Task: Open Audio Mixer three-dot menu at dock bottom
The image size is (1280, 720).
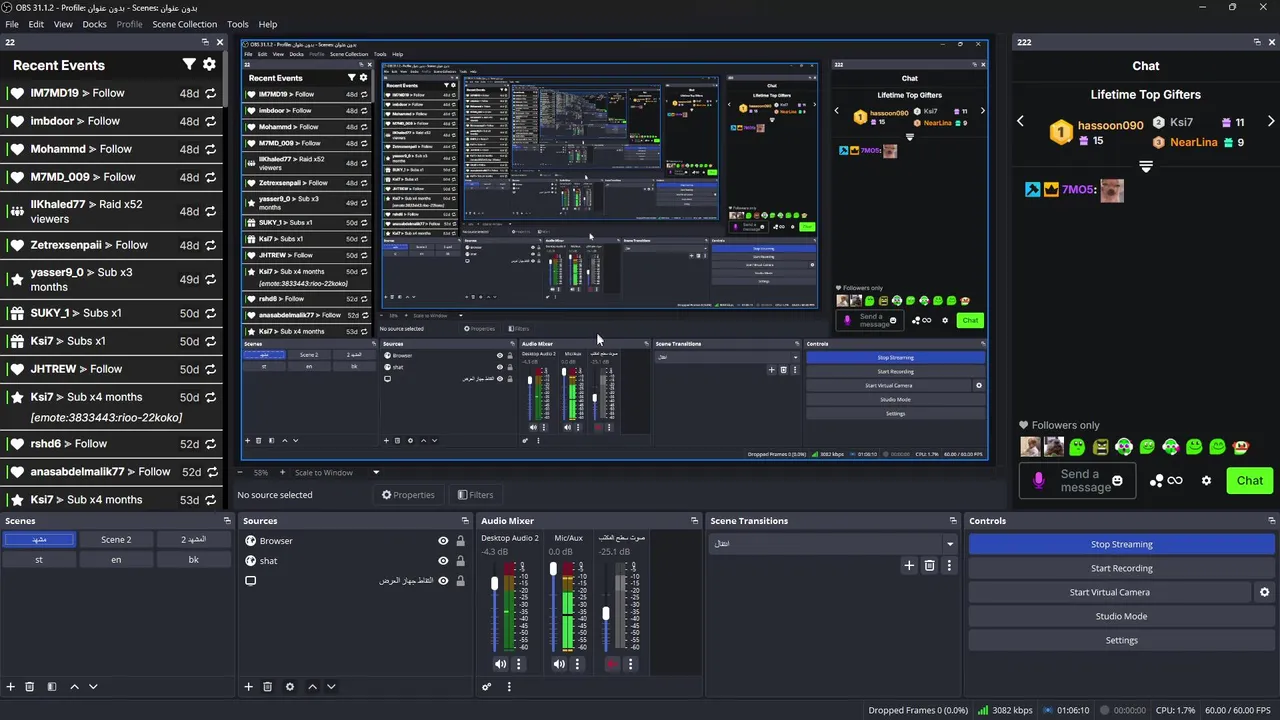Action: [509, 687]
